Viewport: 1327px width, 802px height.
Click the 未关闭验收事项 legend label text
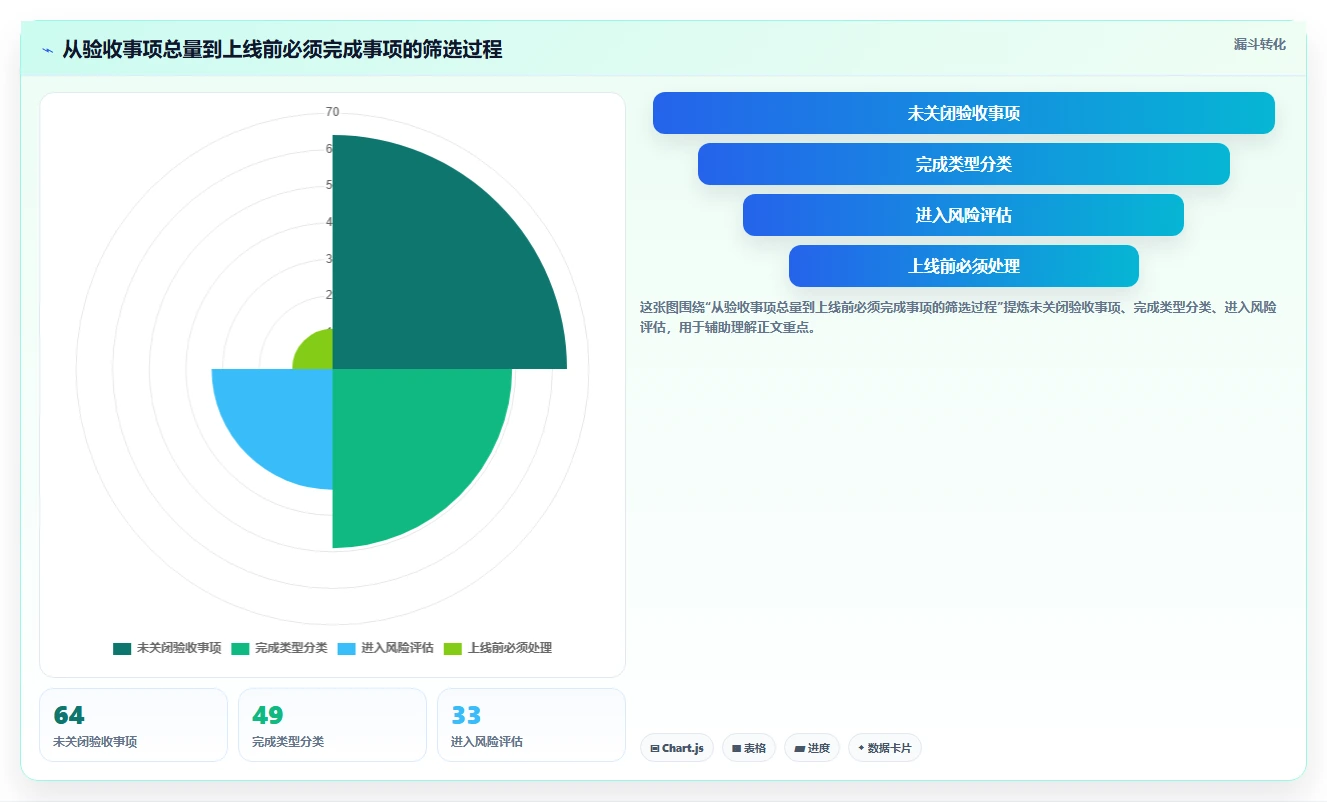(x=179, y=648)
